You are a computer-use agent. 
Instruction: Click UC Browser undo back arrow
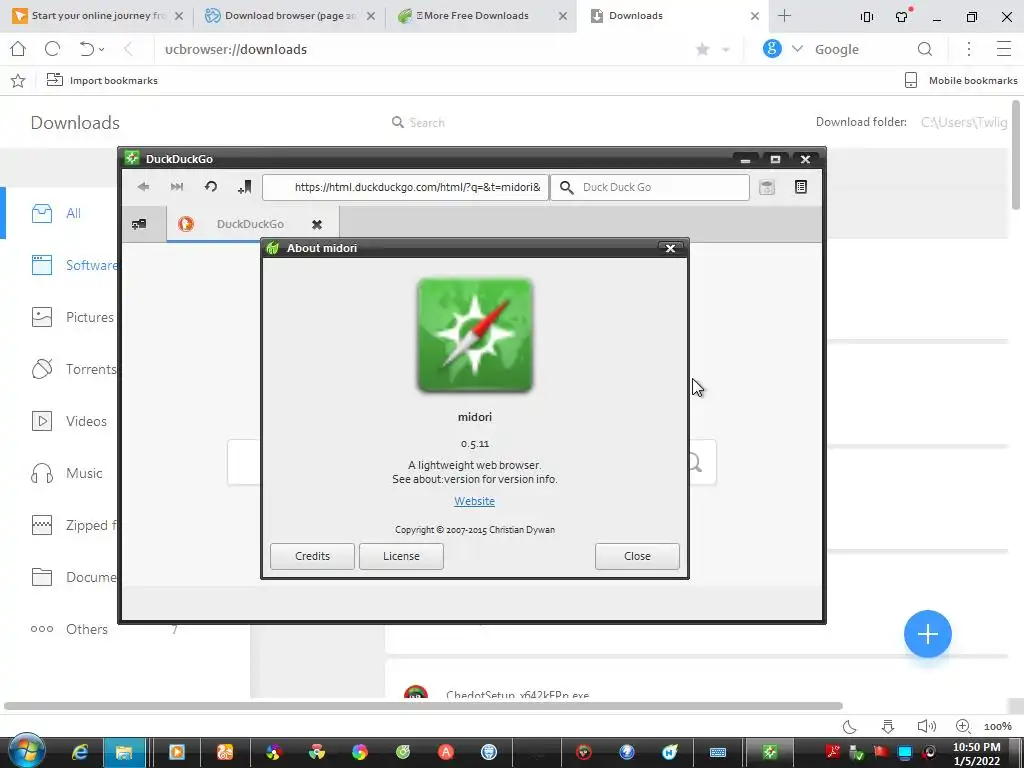pos(87,49)
